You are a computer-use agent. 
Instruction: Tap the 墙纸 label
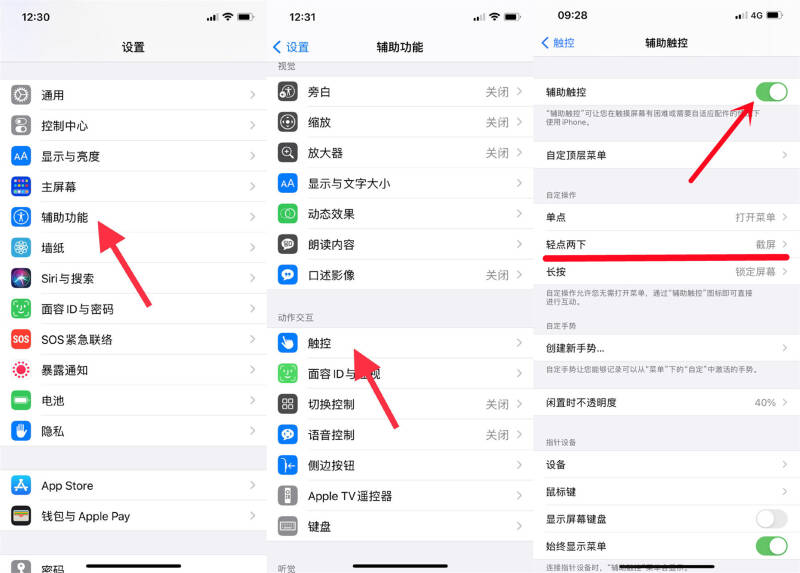53,248
